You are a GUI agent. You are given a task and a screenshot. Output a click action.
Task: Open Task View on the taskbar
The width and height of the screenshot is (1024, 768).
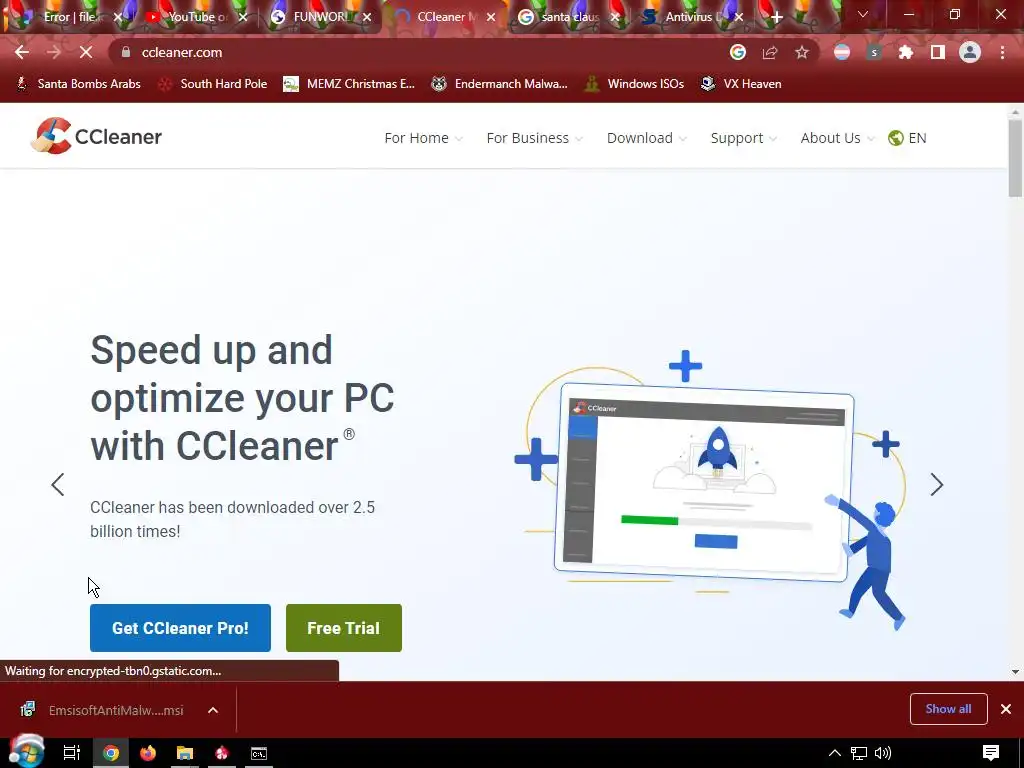click(72, 753)
